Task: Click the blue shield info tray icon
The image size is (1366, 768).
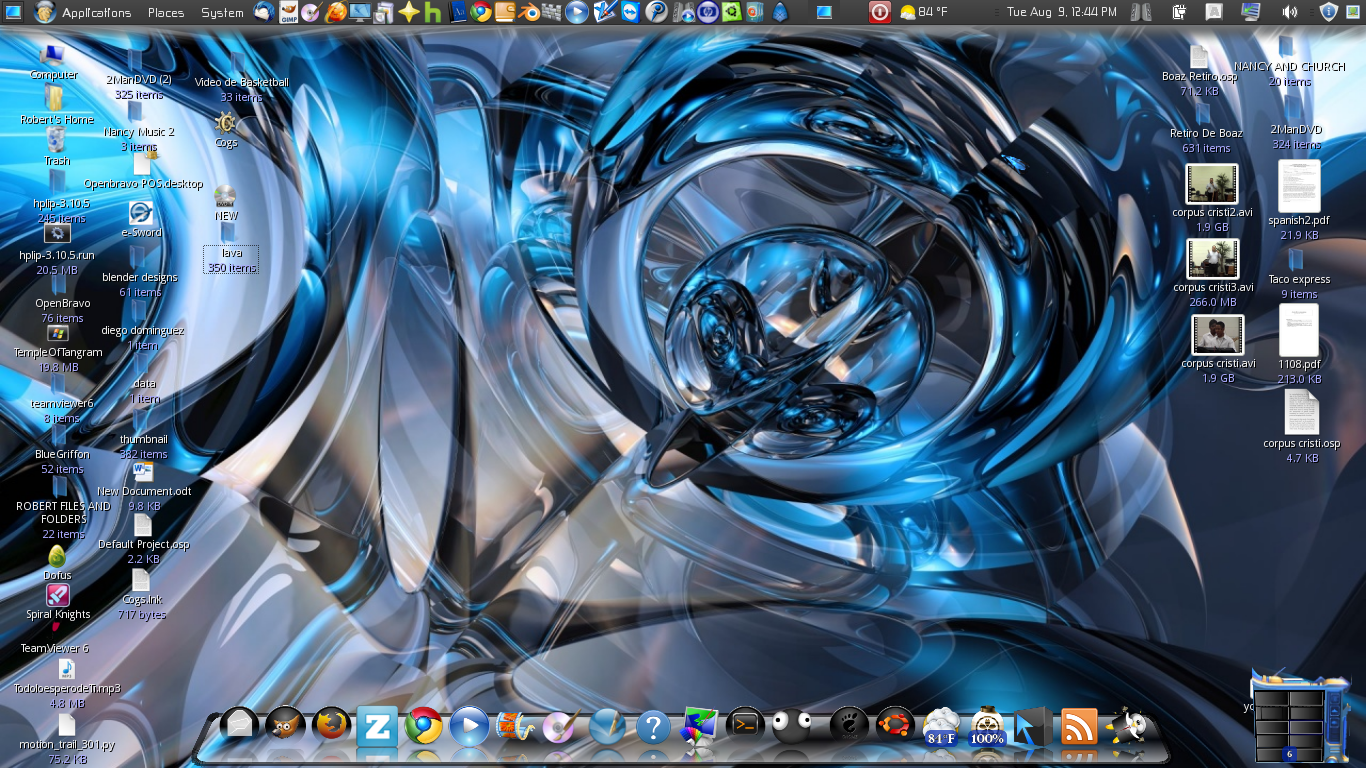Action: pos(1328,13)
